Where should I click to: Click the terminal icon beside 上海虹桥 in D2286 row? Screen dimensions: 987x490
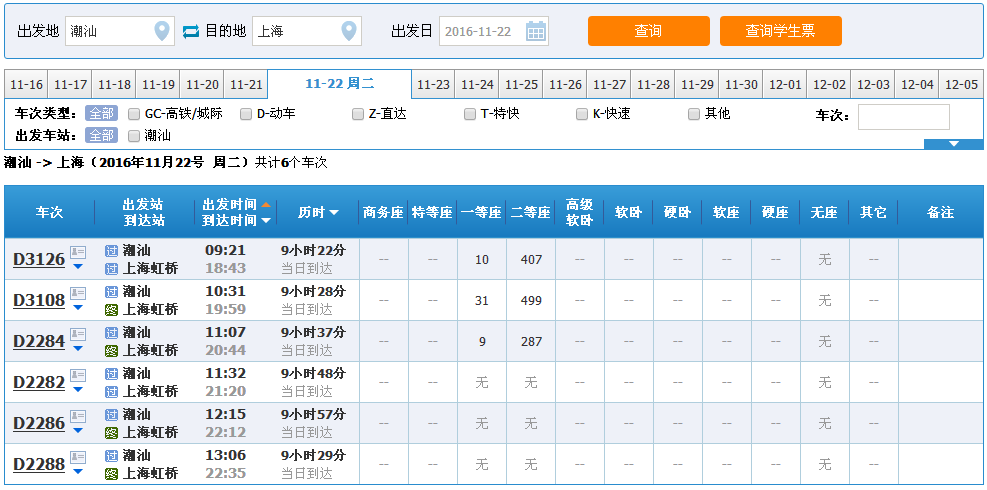(x=111, y=432)
